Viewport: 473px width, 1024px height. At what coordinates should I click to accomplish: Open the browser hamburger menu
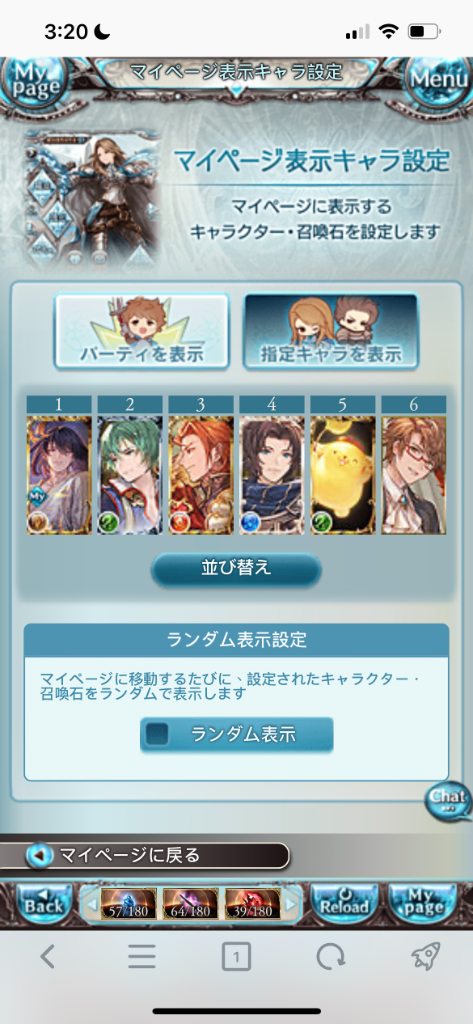(142, 957)
